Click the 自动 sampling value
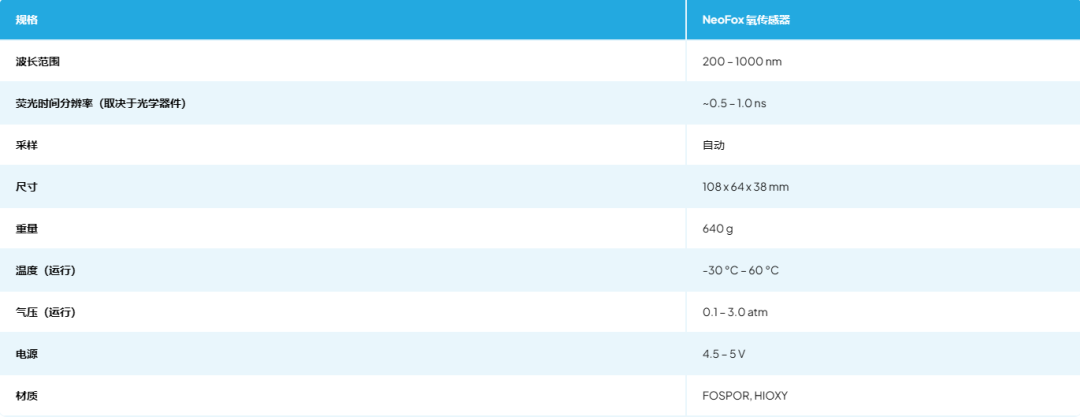 pos(713,146)
